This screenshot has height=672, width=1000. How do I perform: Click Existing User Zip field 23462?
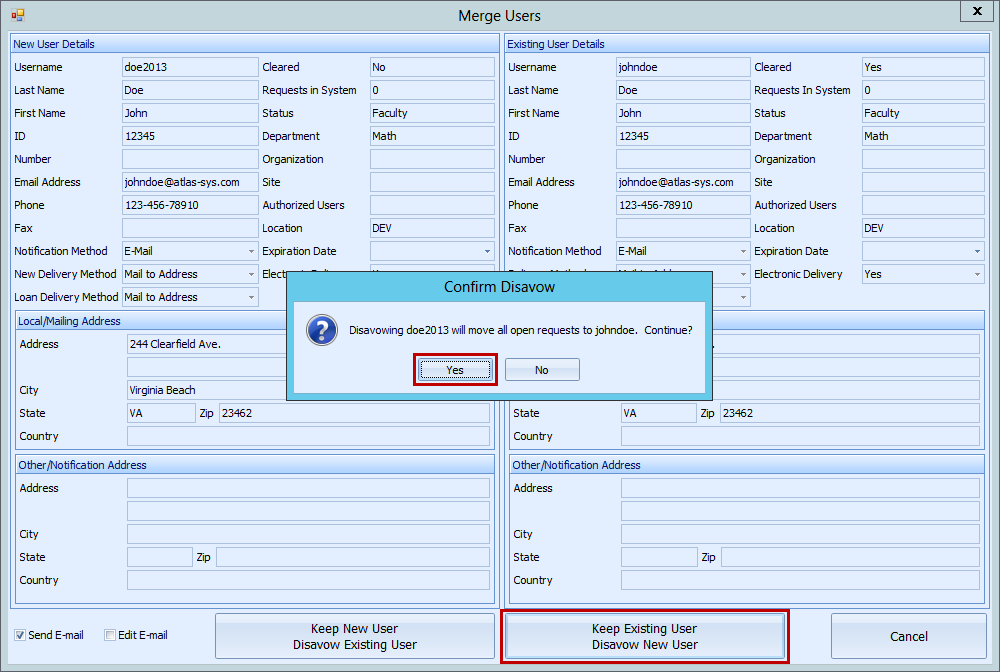(850, 413)
